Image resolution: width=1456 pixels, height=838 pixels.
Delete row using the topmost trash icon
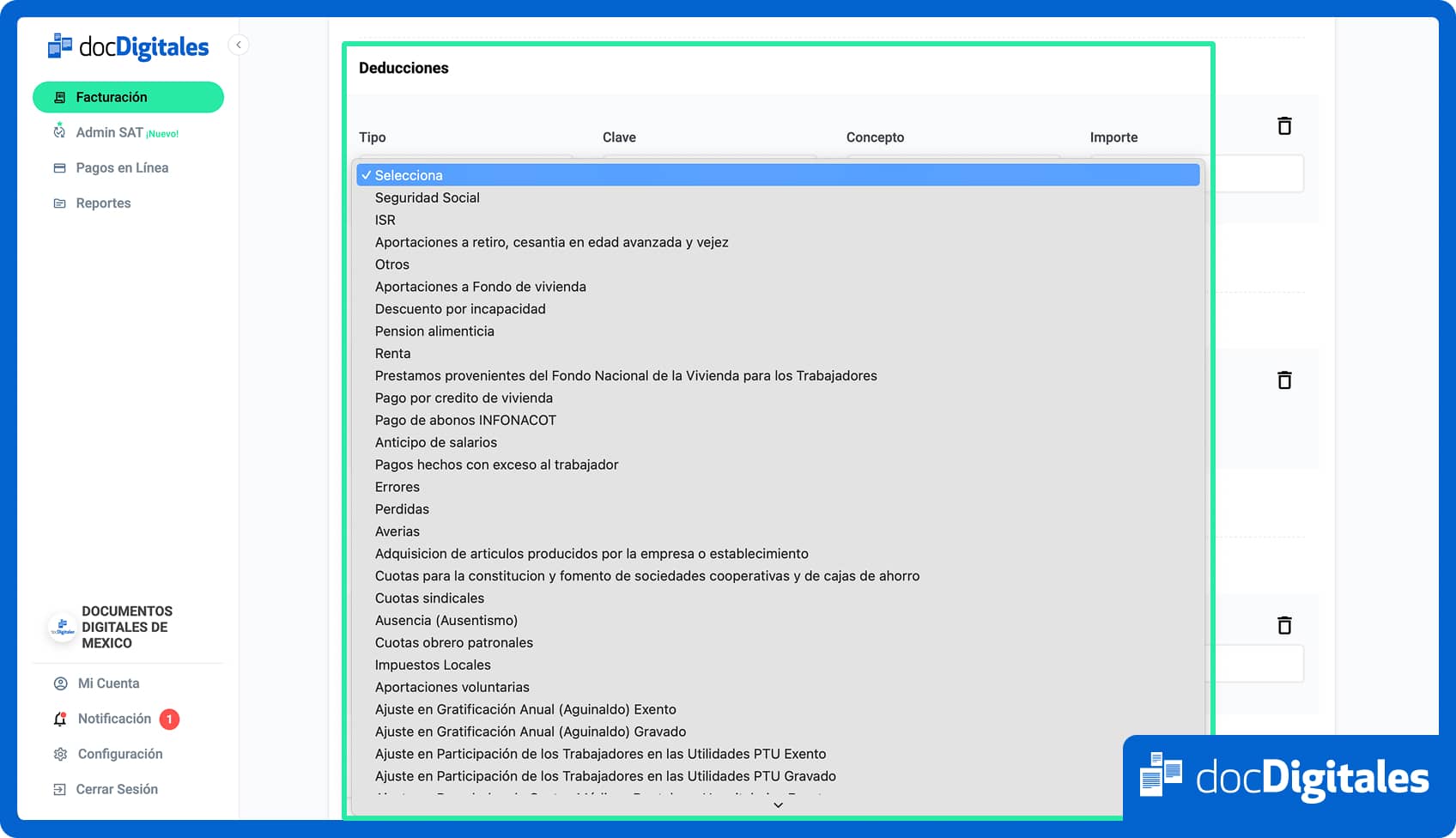point(1284,126)
